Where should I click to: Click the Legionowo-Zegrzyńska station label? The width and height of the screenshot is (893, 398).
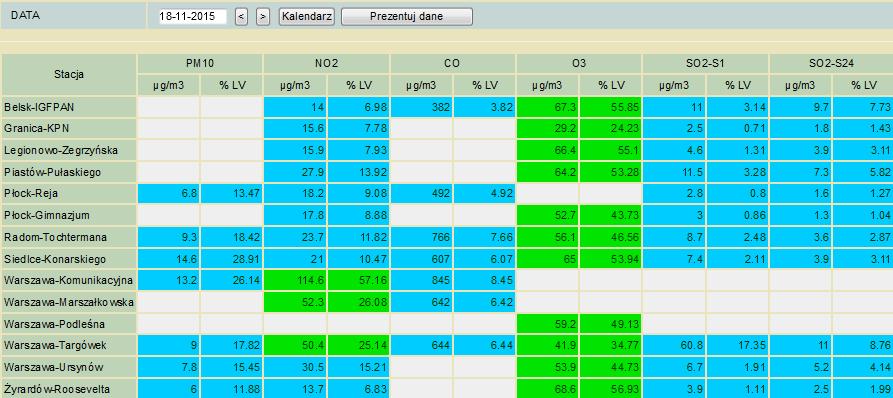click(x=69, y=150)
